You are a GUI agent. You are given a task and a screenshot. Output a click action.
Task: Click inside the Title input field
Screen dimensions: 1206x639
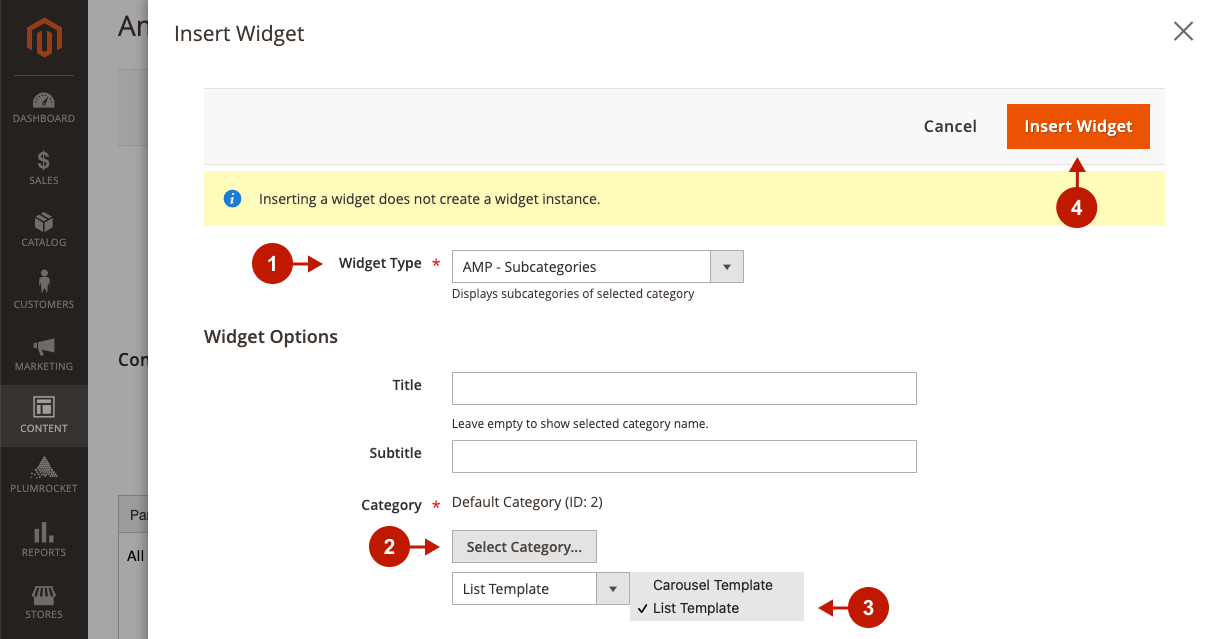click(x=684, y=388)
